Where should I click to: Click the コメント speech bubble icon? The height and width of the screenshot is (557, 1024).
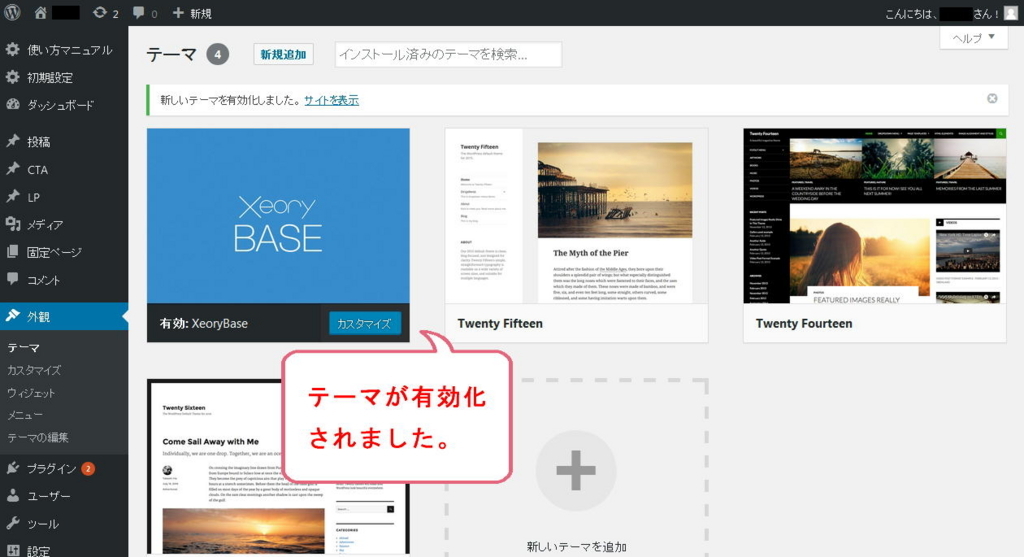(x=12, y=279)
